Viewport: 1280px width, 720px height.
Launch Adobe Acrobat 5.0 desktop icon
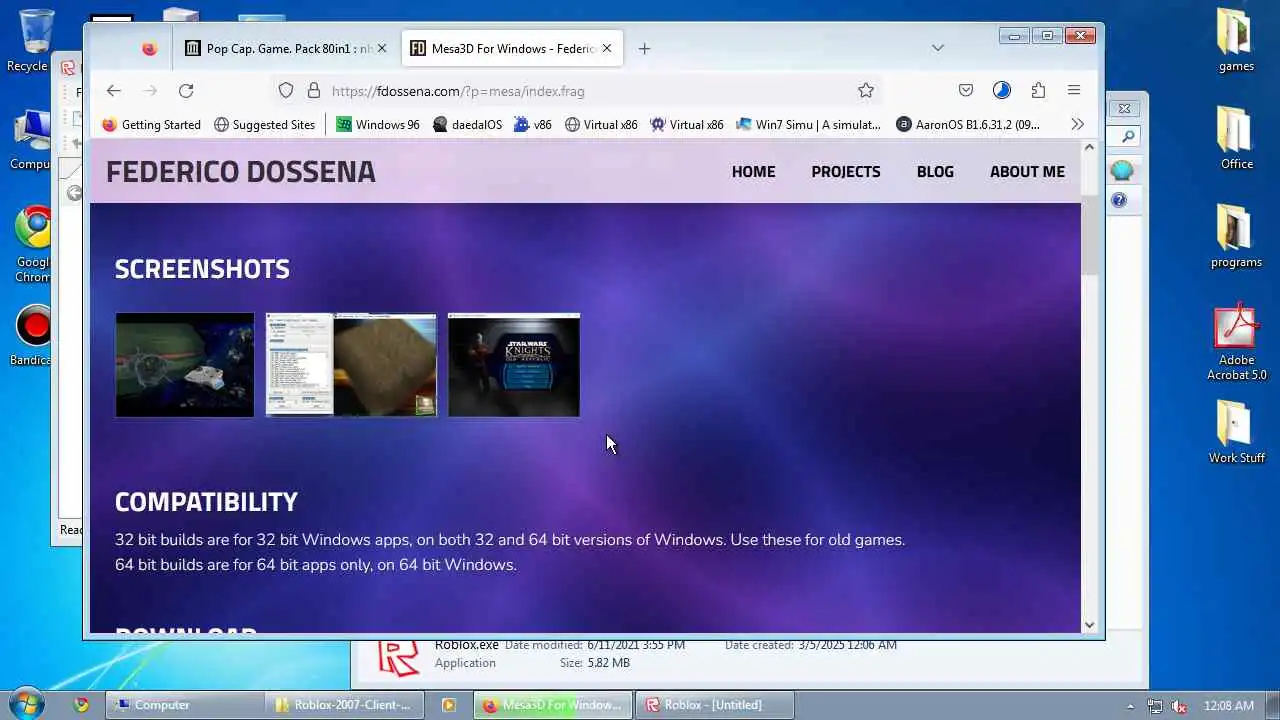pyautogui.click(x=1236, y=342)
